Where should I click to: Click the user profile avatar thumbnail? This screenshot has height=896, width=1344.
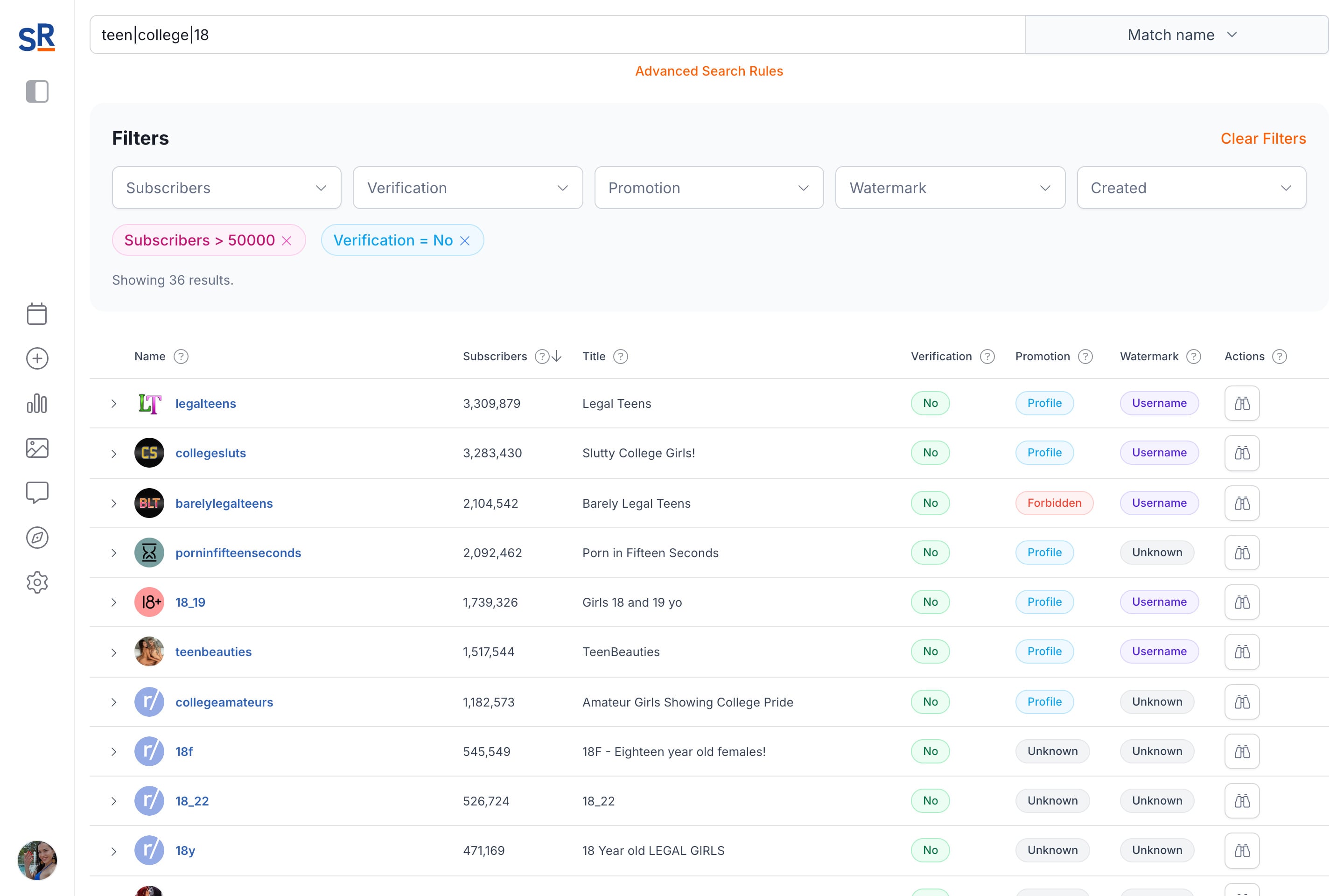[x=37, y=860]
